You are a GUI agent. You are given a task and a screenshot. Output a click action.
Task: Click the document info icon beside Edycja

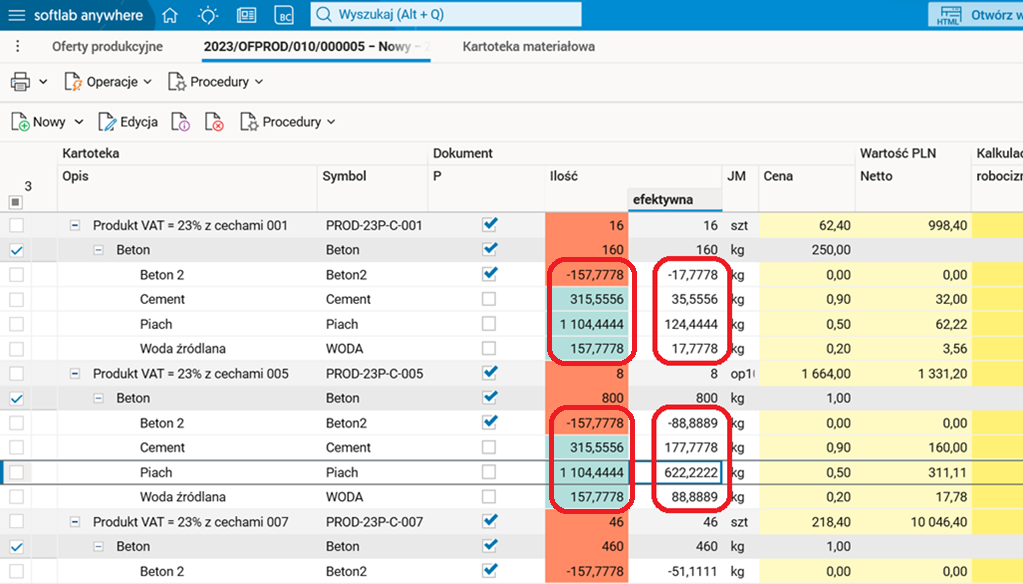point(181,122)
